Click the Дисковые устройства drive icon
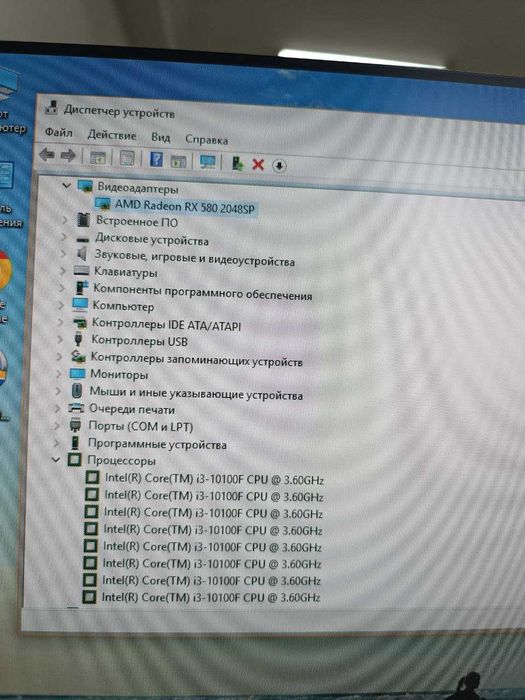The width and height of the screenshot is (525, 700). [x=83, y=239]
